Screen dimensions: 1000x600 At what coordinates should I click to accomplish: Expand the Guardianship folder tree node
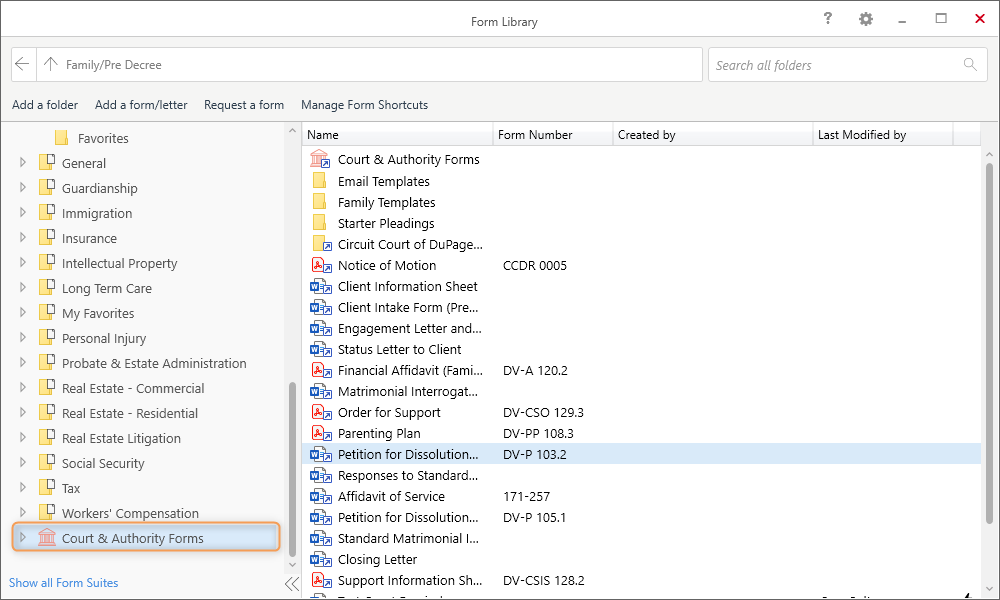tap(23, 188)
